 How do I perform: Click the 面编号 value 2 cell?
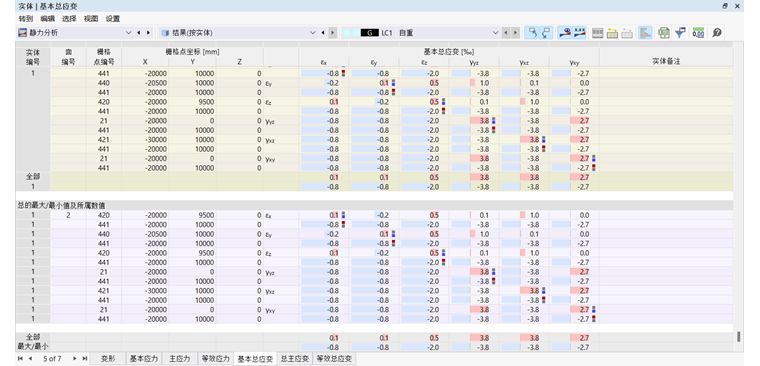(x=68, y=215)
